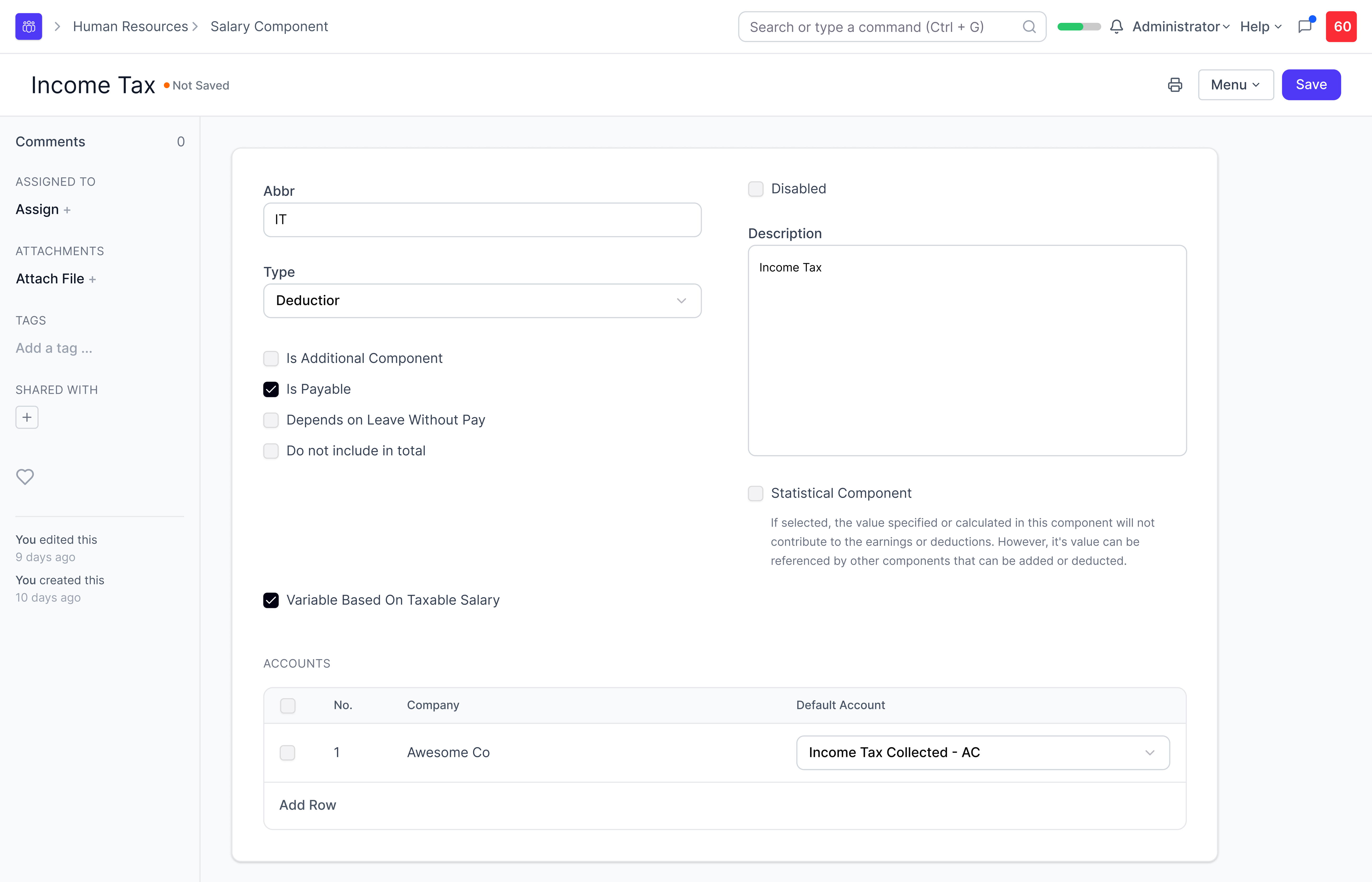This screenshot has height=882, width=1372.
Task: Check Depends on Leave Without Pay
Action: point(271,420)
